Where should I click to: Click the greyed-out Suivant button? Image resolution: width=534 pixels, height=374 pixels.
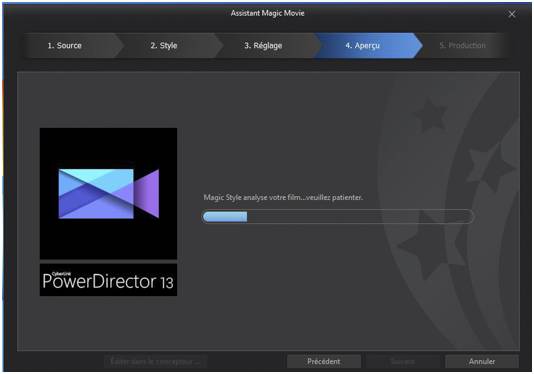click(403, 361)
